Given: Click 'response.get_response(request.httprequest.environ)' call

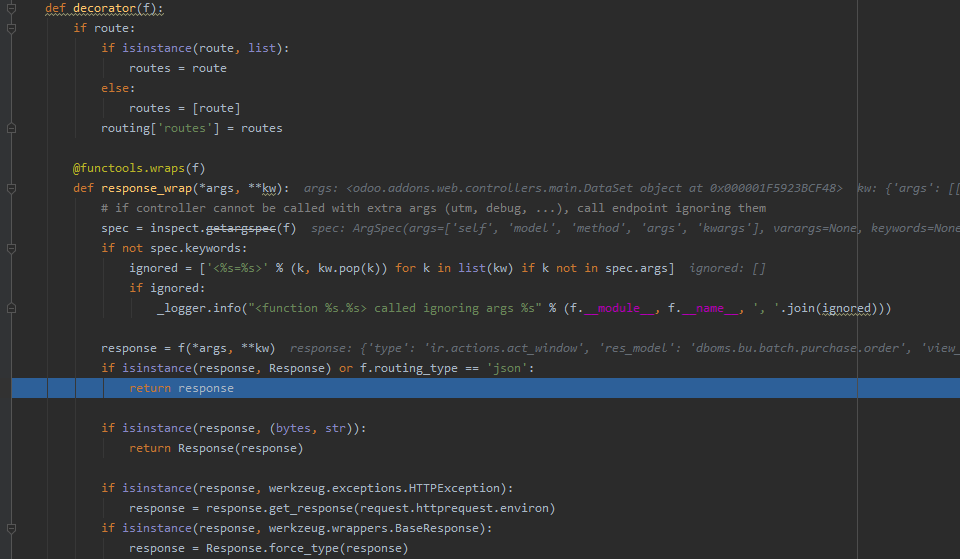Looking at the screenshot, I should 380,508.
